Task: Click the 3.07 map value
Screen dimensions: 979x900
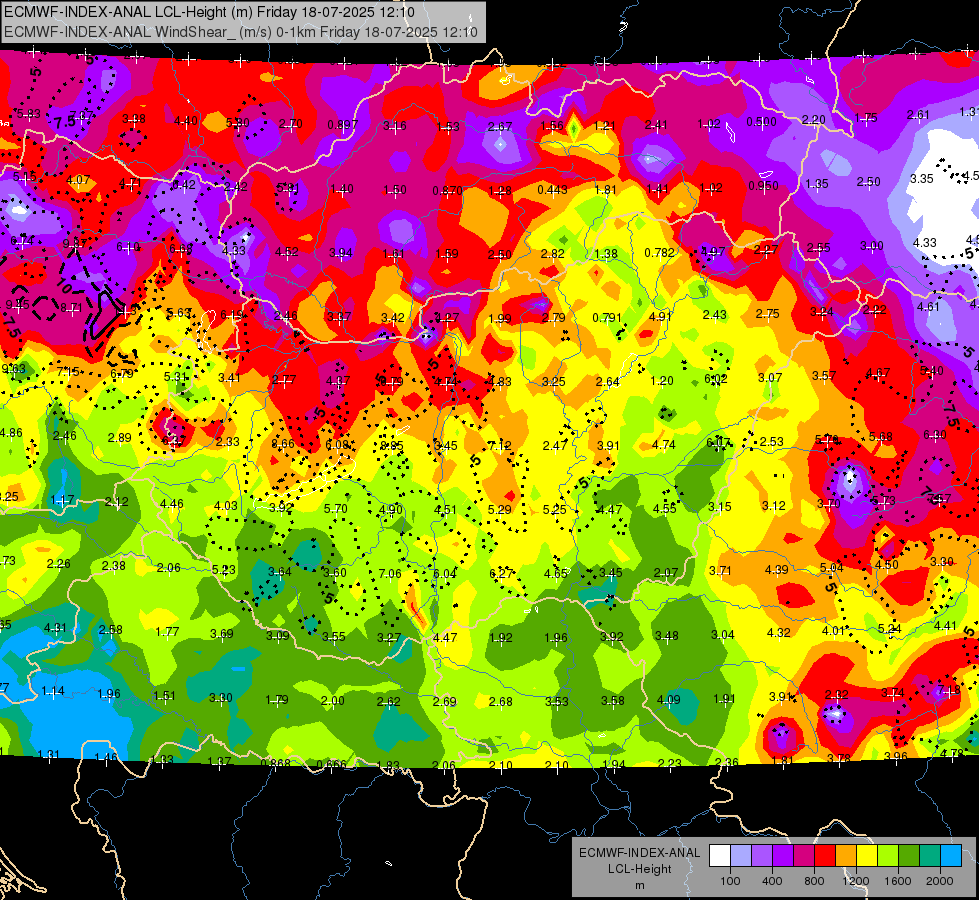Action: tap(770, 377)
